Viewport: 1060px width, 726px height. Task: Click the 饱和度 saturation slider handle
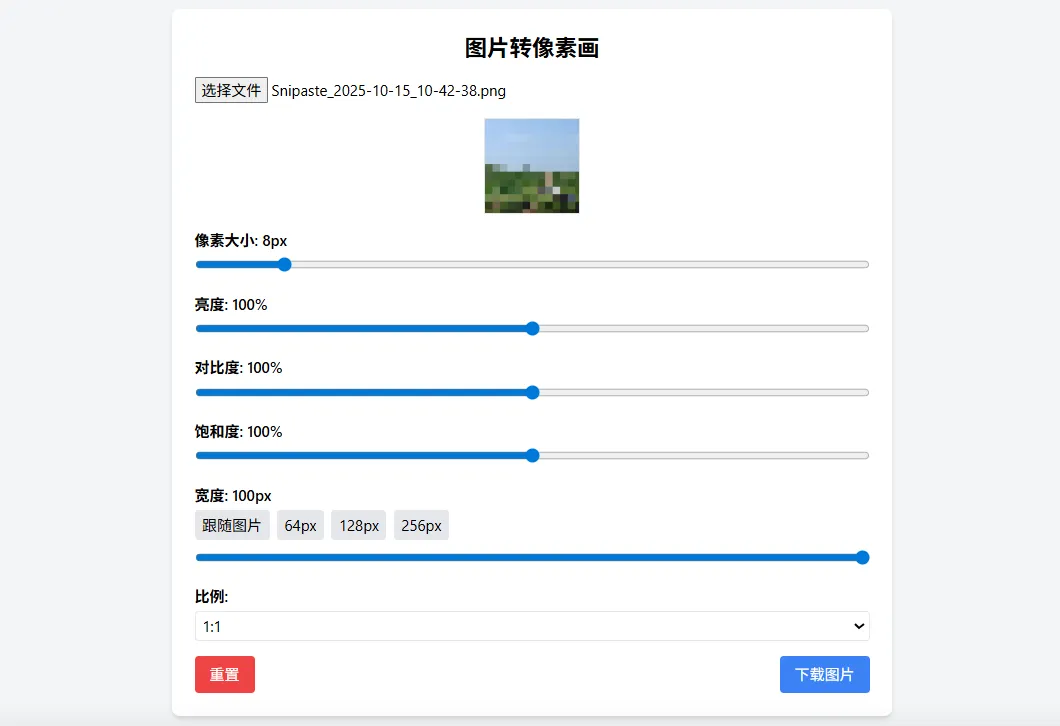tap(532, 455)
